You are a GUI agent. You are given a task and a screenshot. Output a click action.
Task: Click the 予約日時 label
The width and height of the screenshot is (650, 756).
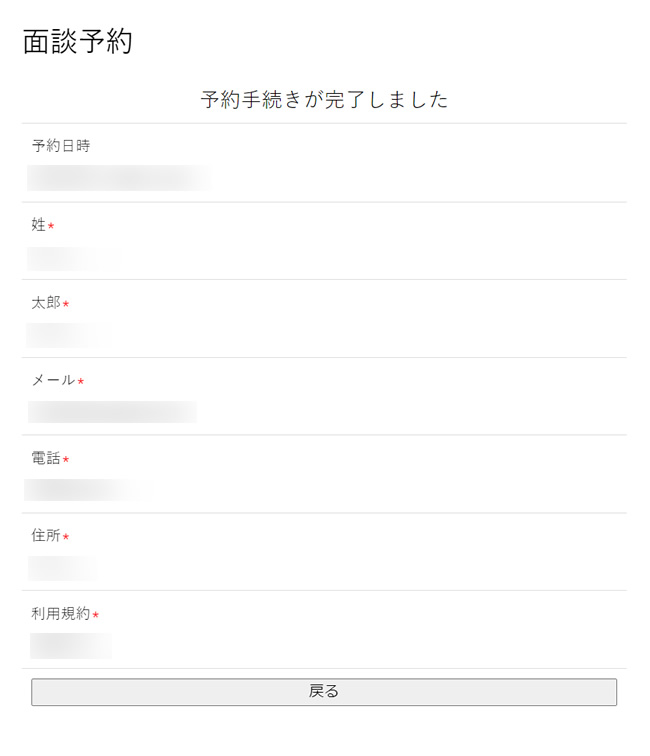pyautogui.click(x=61, y=146)
